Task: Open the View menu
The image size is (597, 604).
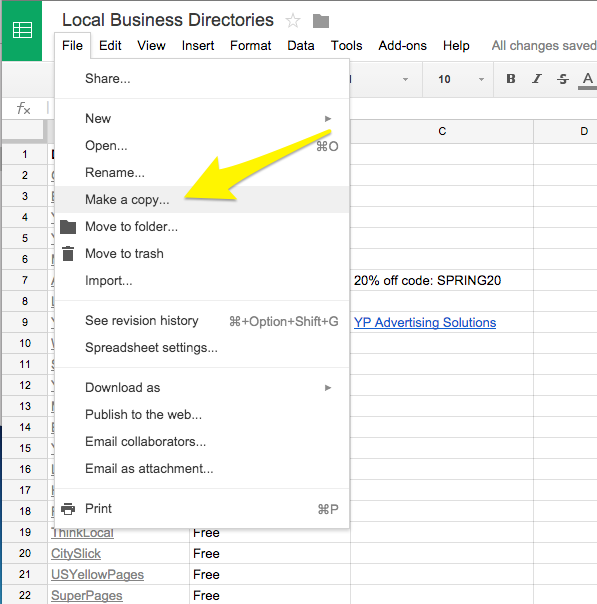Action: click(151, 46)
